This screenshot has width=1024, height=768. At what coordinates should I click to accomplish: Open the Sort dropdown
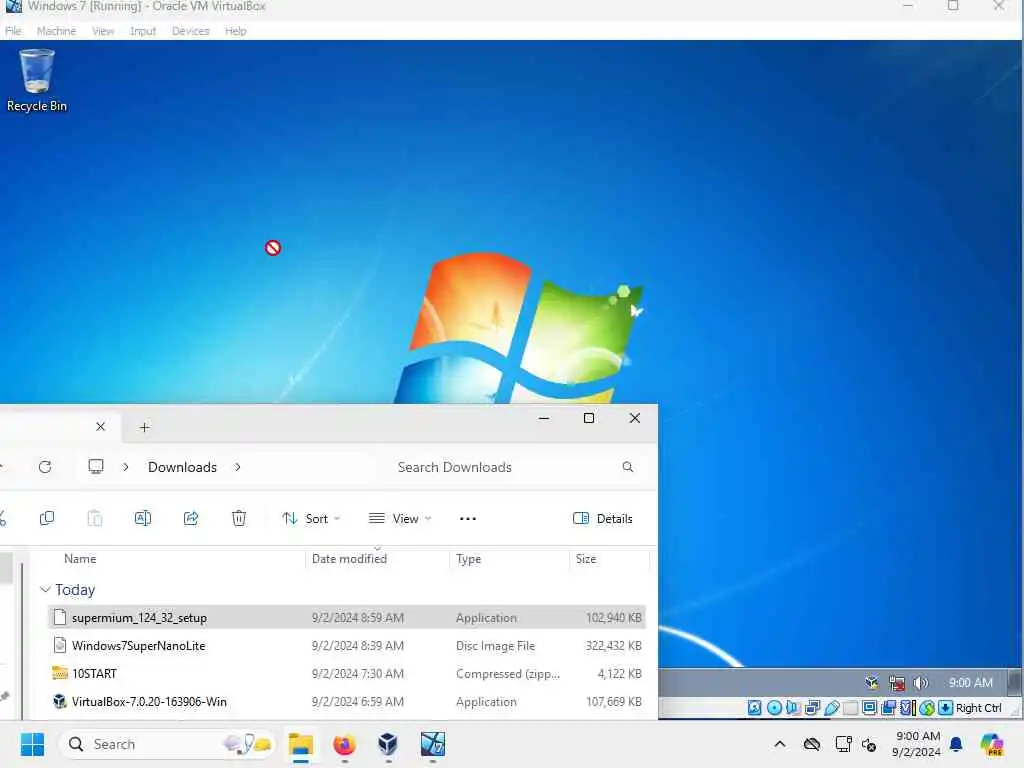click(311, 519)
